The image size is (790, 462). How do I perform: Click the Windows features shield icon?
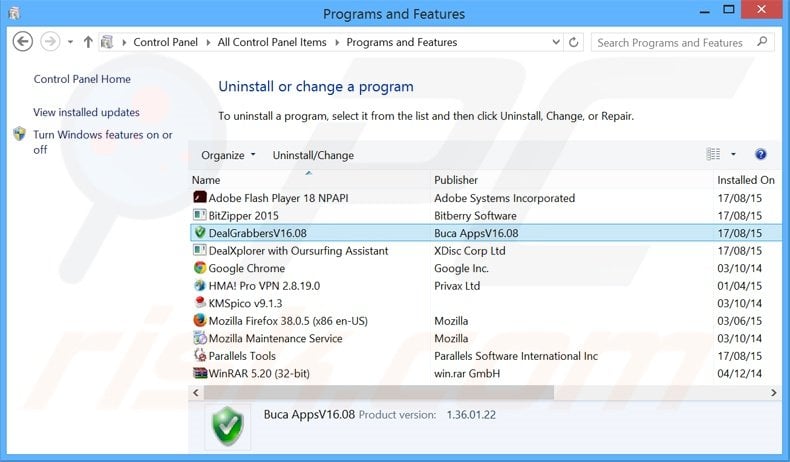coord(20,134)
